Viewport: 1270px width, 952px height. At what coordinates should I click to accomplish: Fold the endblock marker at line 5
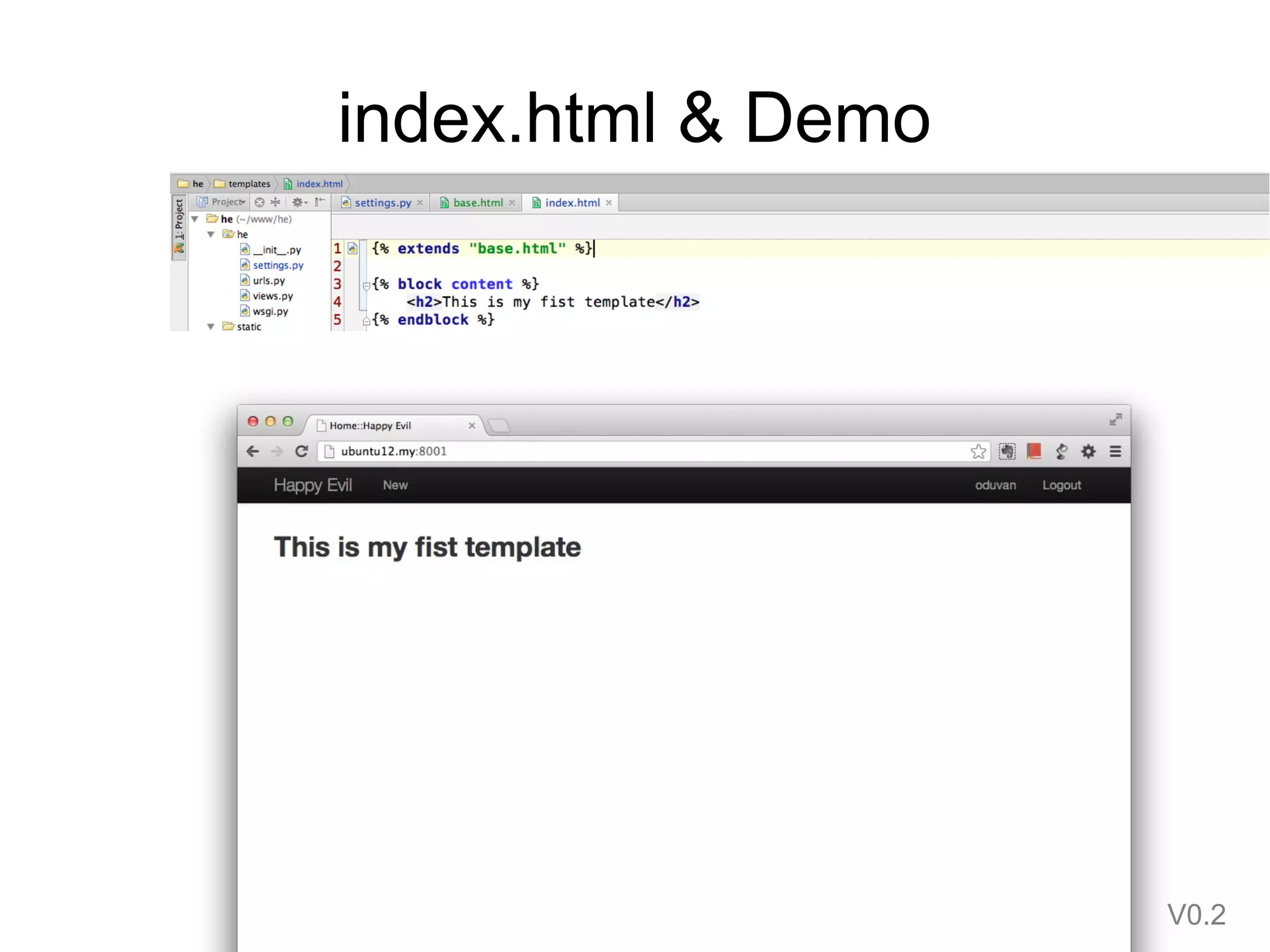pos(366,321)
